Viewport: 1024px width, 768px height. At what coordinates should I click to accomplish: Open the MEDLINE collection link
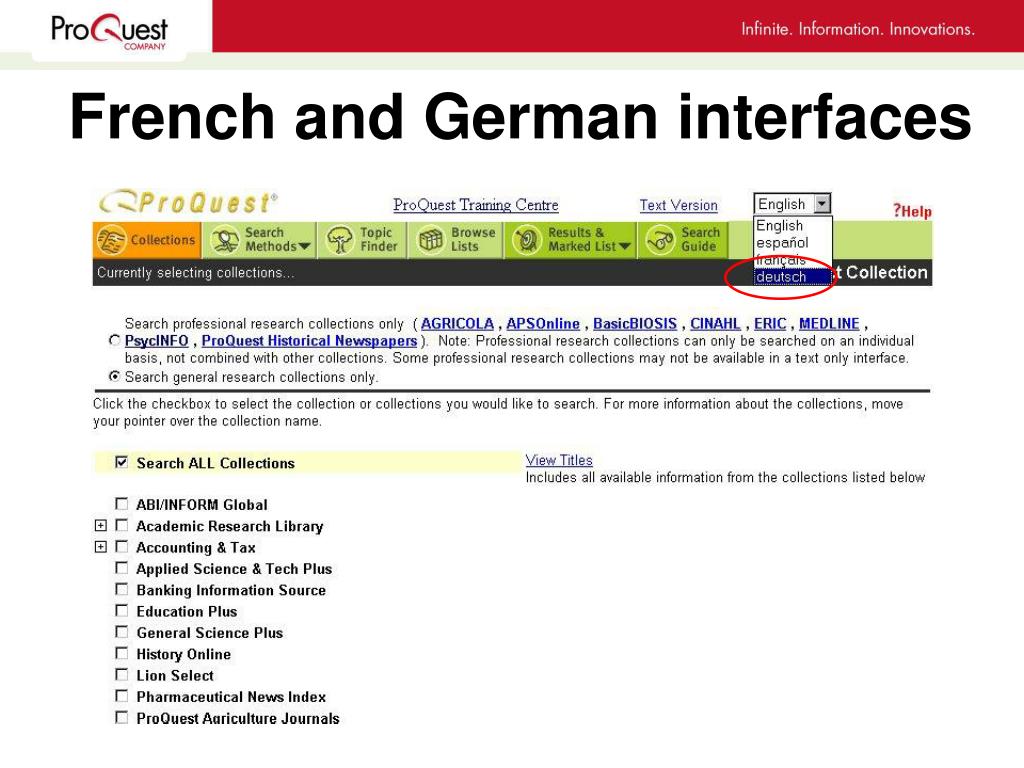tap(829, 323)
